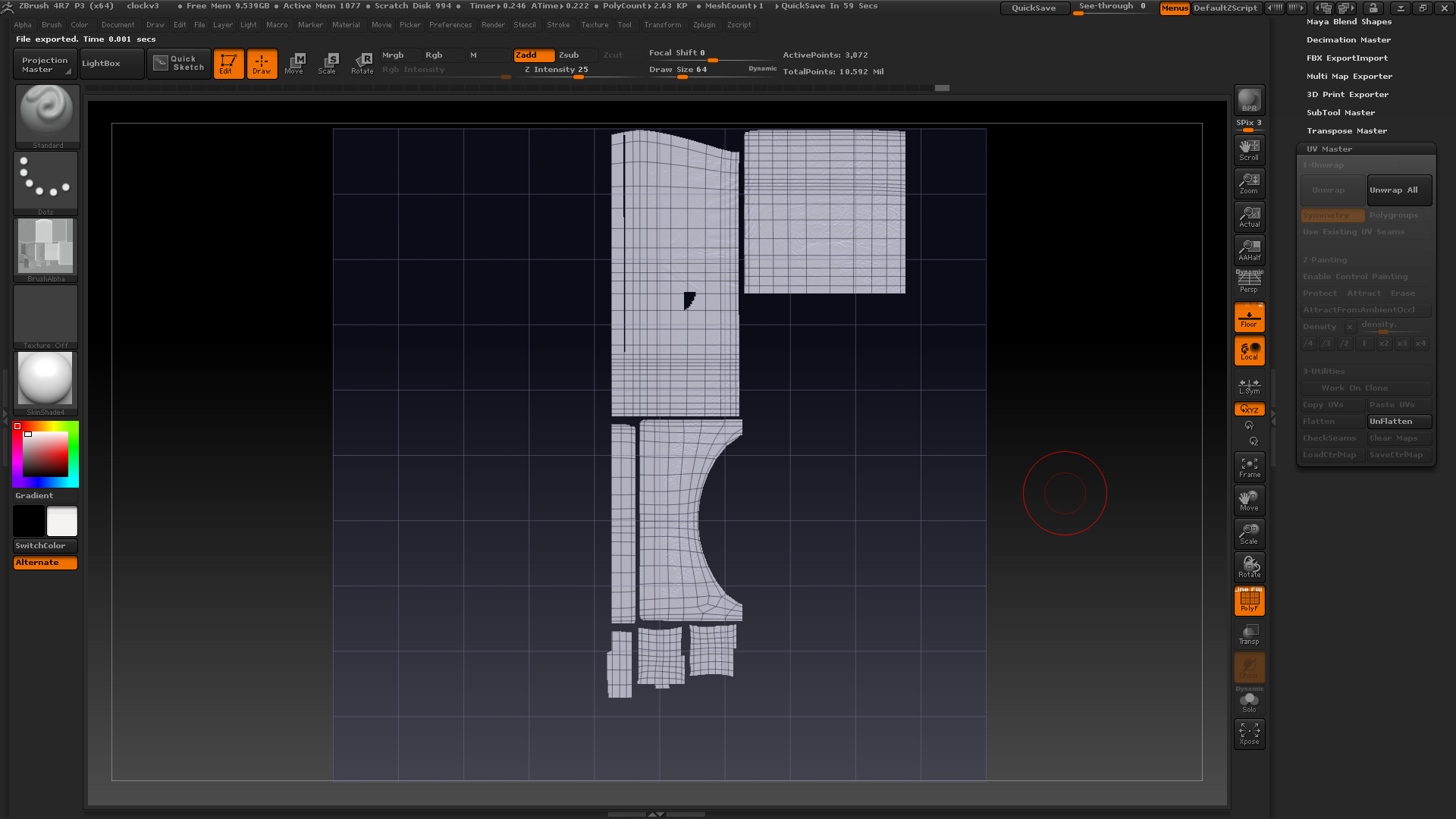Toggle Alternate color button

[x=45, y=563]
